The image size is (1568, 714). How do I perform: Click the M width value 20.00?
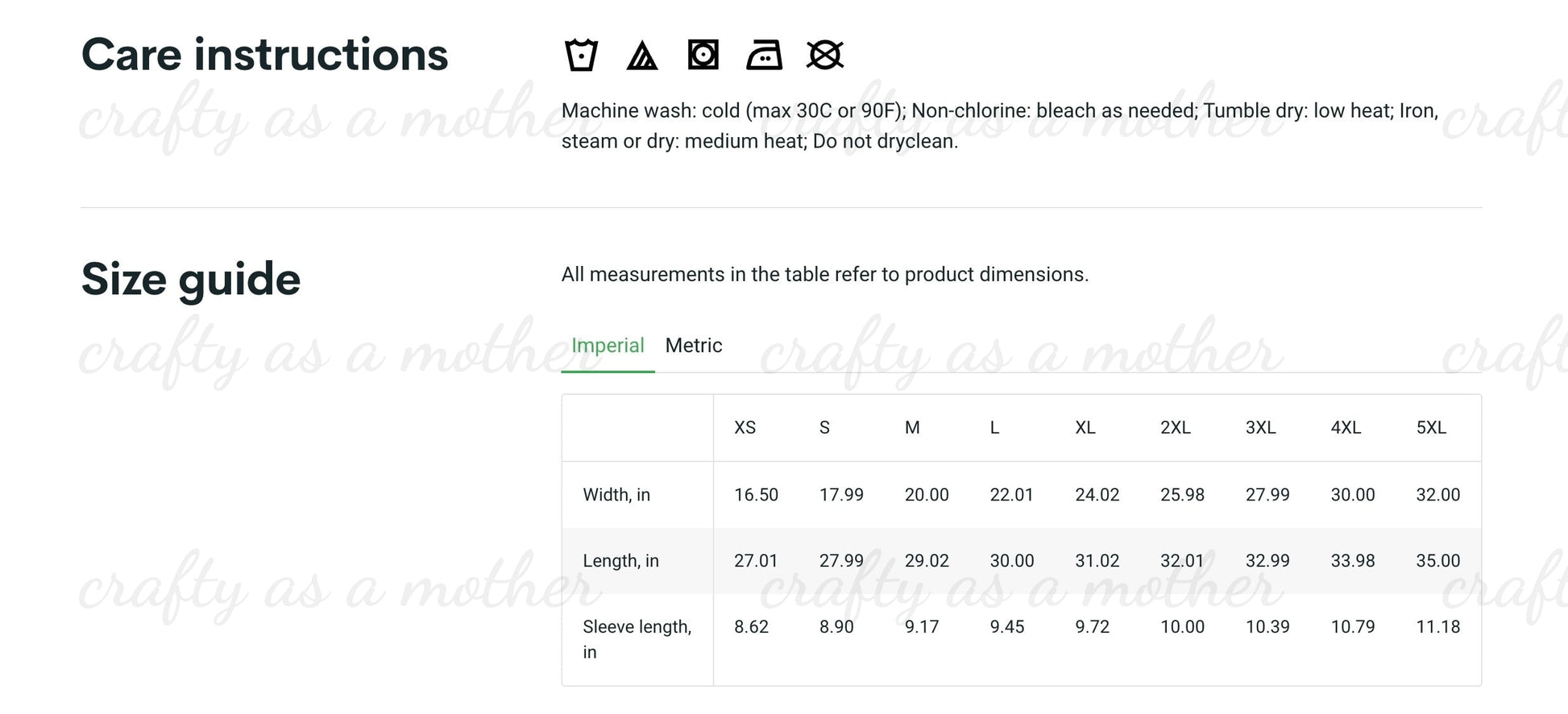[x=927, y=495]
